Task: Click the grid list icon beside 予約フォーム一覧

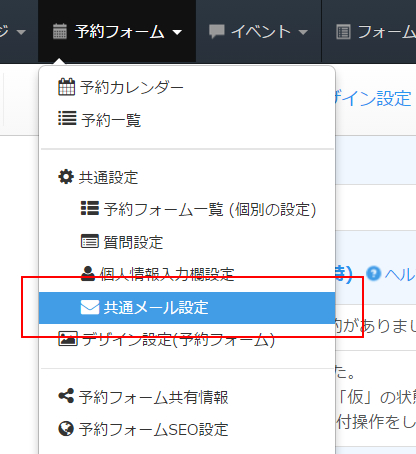Action: click(x=90, y=208)
